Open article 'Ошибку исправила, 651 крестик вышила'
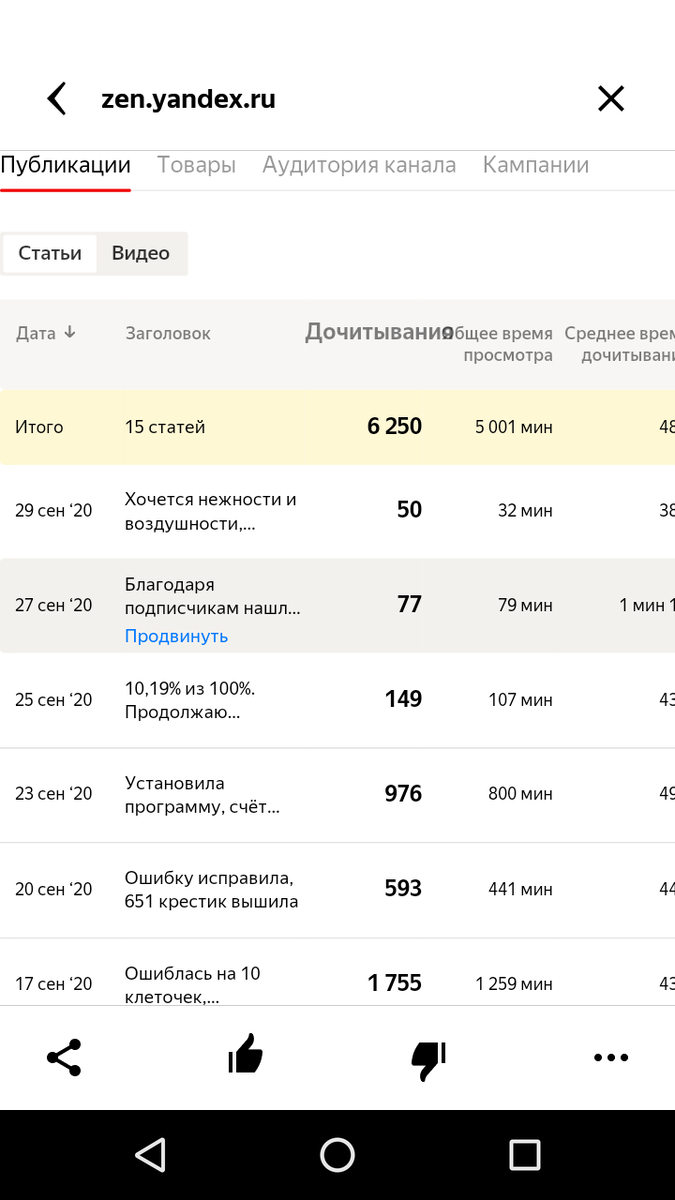The width and height of the screenshot is (675, 1200). click(211, 890)
